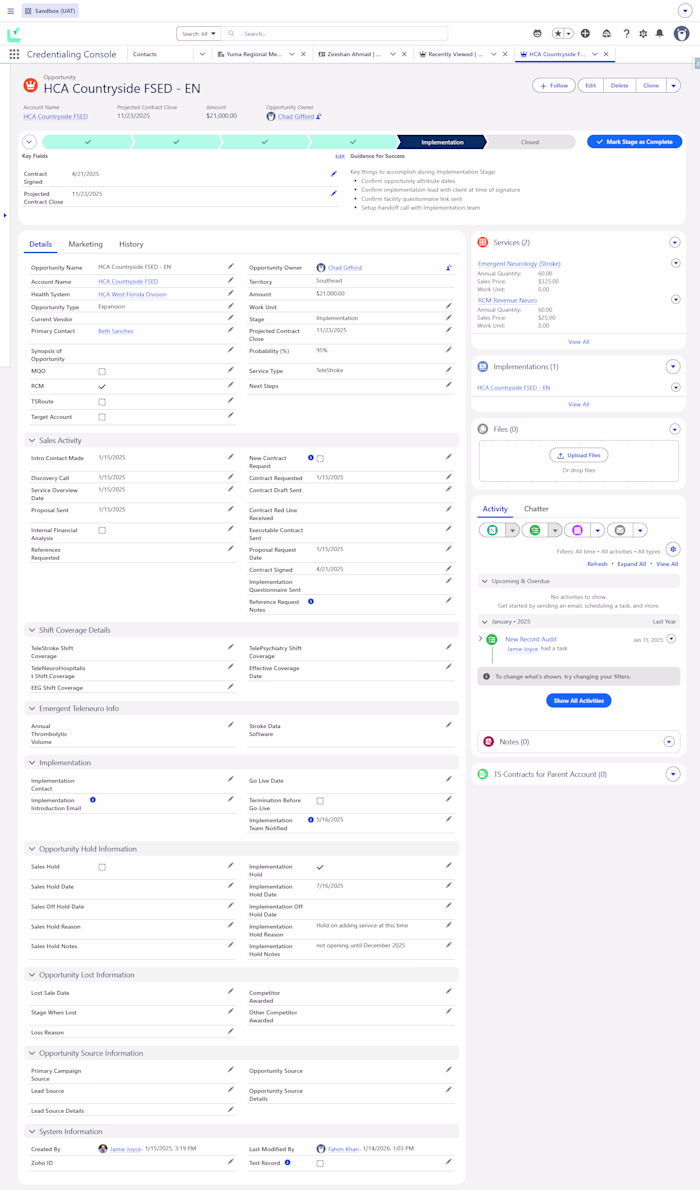This screenshot has width=700, height=1190.
Task: Select the Closed stage in path
Action: pyautogui.click(x=530, y=142)
